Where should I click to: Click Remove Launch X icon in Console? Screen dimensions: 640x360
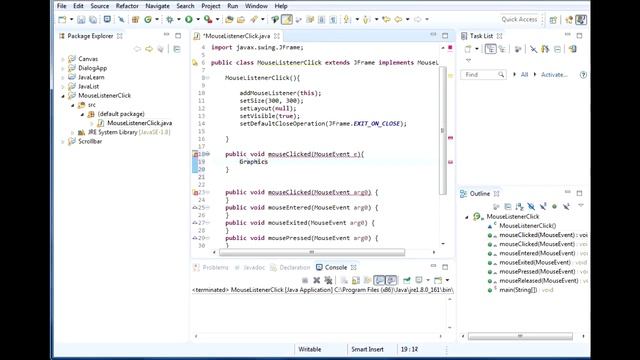pos(316,280)
